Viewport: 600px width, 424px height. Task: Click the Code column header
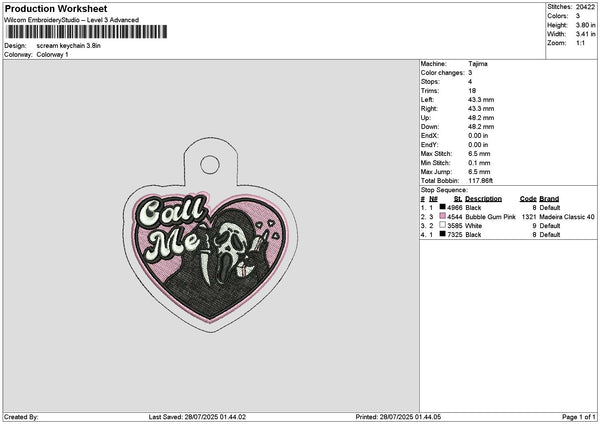(x=528, y=199)
